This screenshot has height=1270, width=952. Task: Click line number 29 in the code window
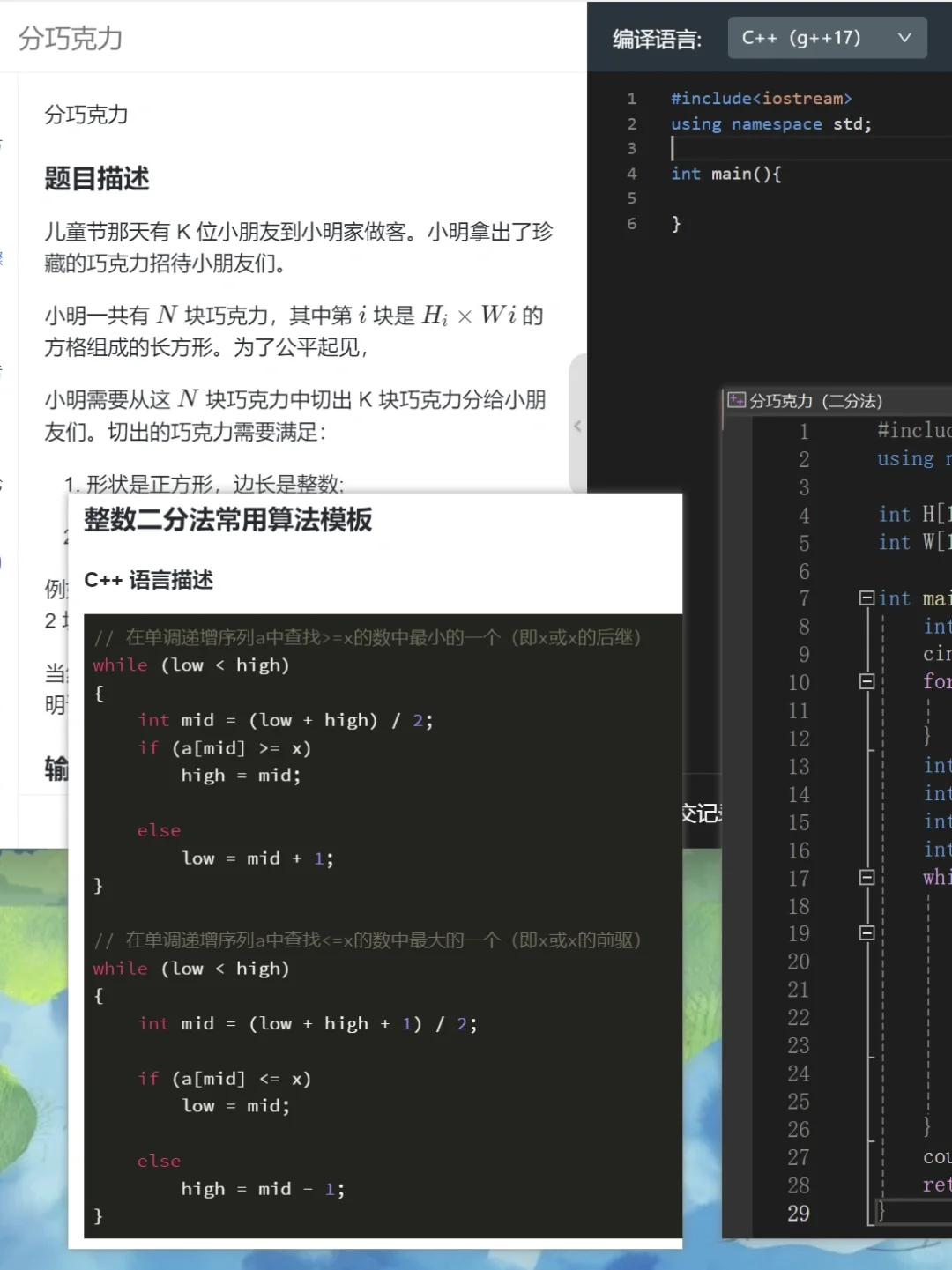tap(798, 1214)
